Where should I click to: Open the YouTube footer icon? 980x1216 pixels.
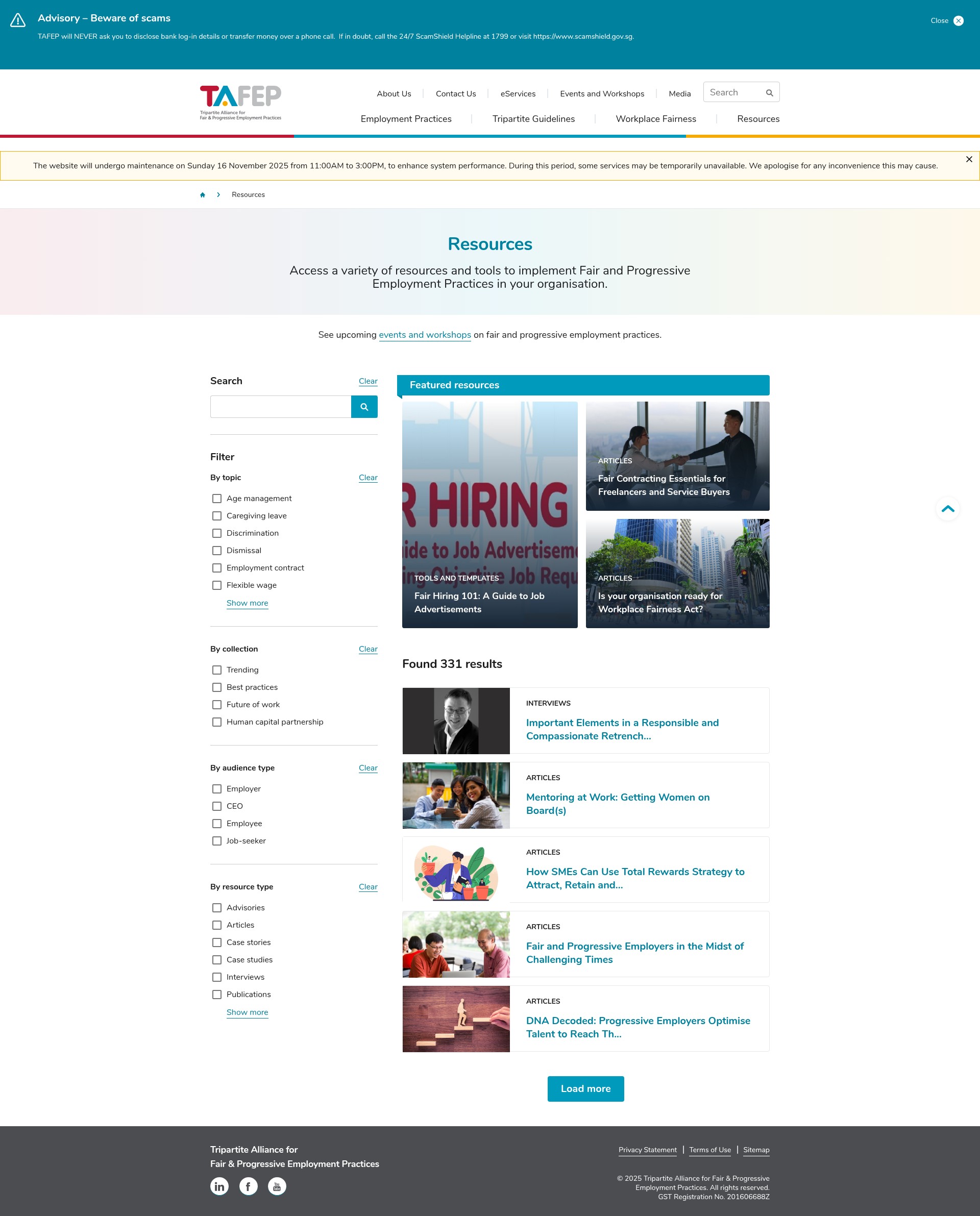(277, 1186)
